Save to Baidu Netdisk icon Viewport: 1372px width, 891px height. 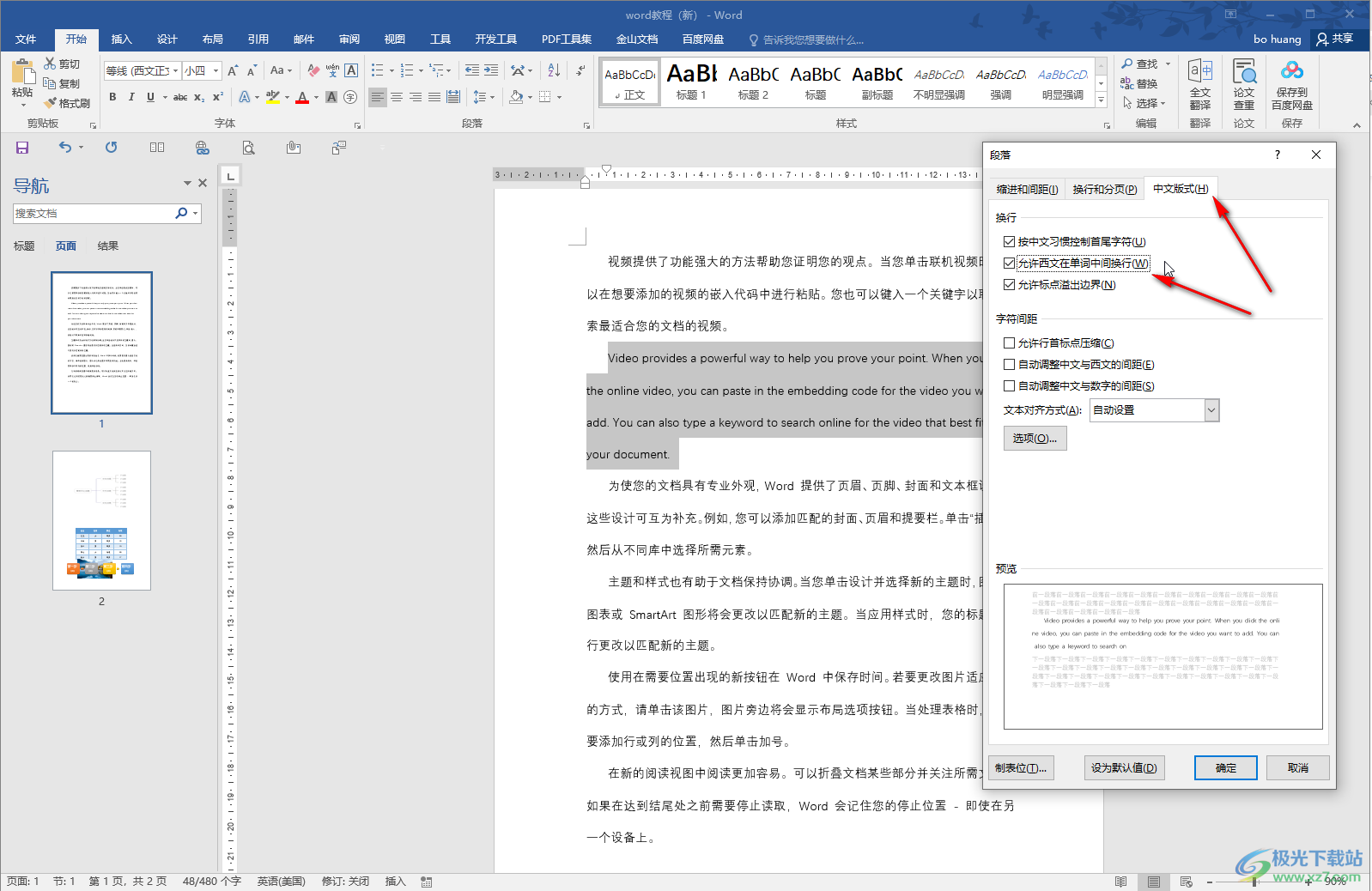[1292, 85]
